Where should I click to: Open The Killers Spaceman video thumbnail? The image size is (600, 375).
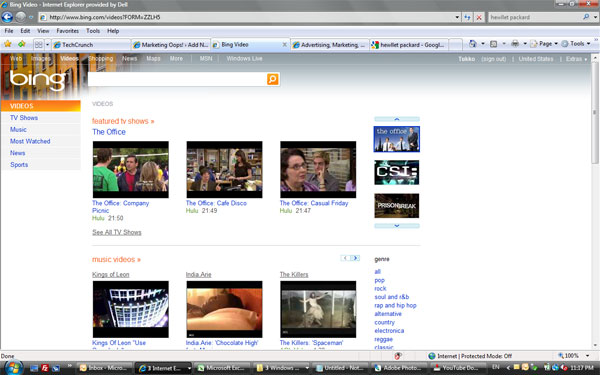(x=318, y=309)
